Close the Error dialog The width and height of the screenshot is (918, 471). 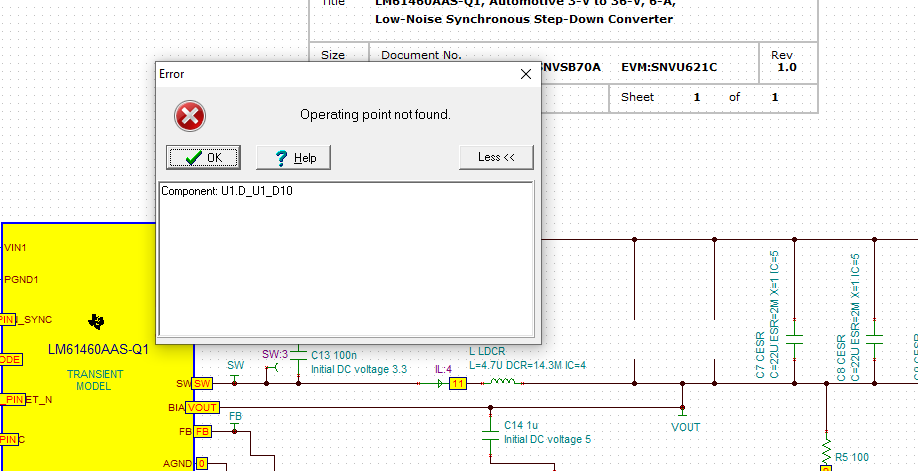[526, 74]
